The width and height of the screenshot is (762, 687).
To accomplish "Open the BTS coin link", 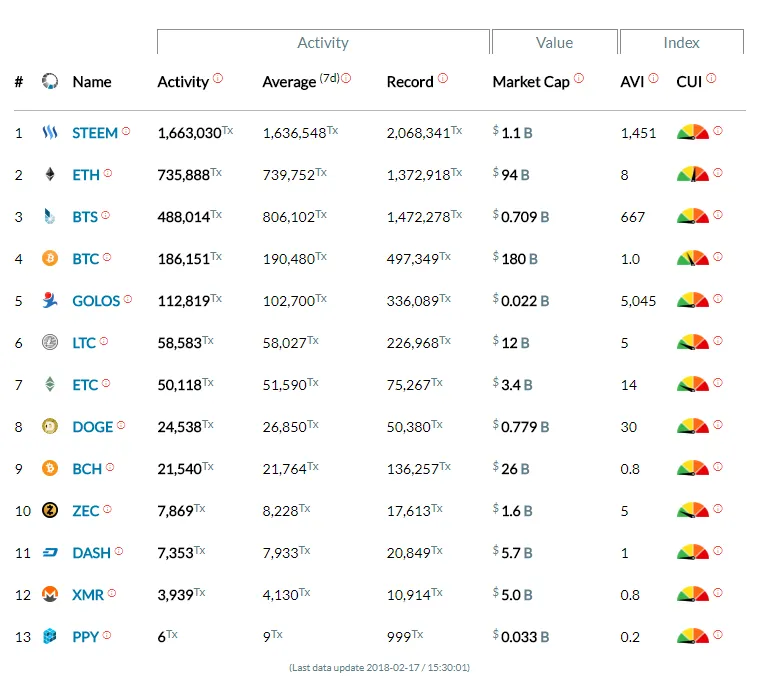I will [x=85, y=217].
